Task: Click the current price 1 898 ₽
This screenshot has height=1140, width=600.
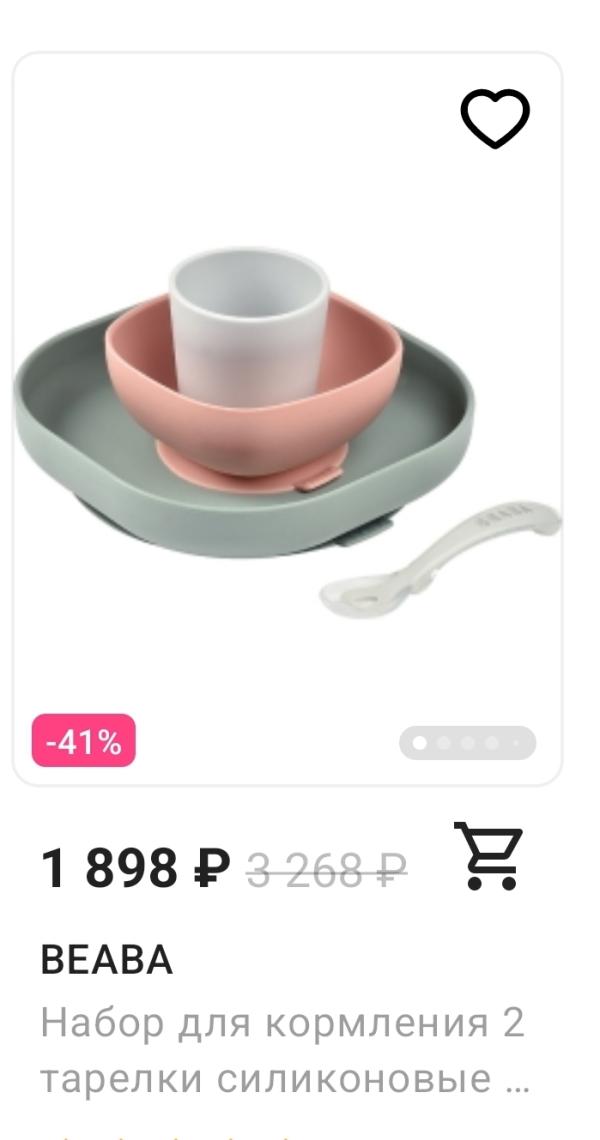Action: pos(135,868)
